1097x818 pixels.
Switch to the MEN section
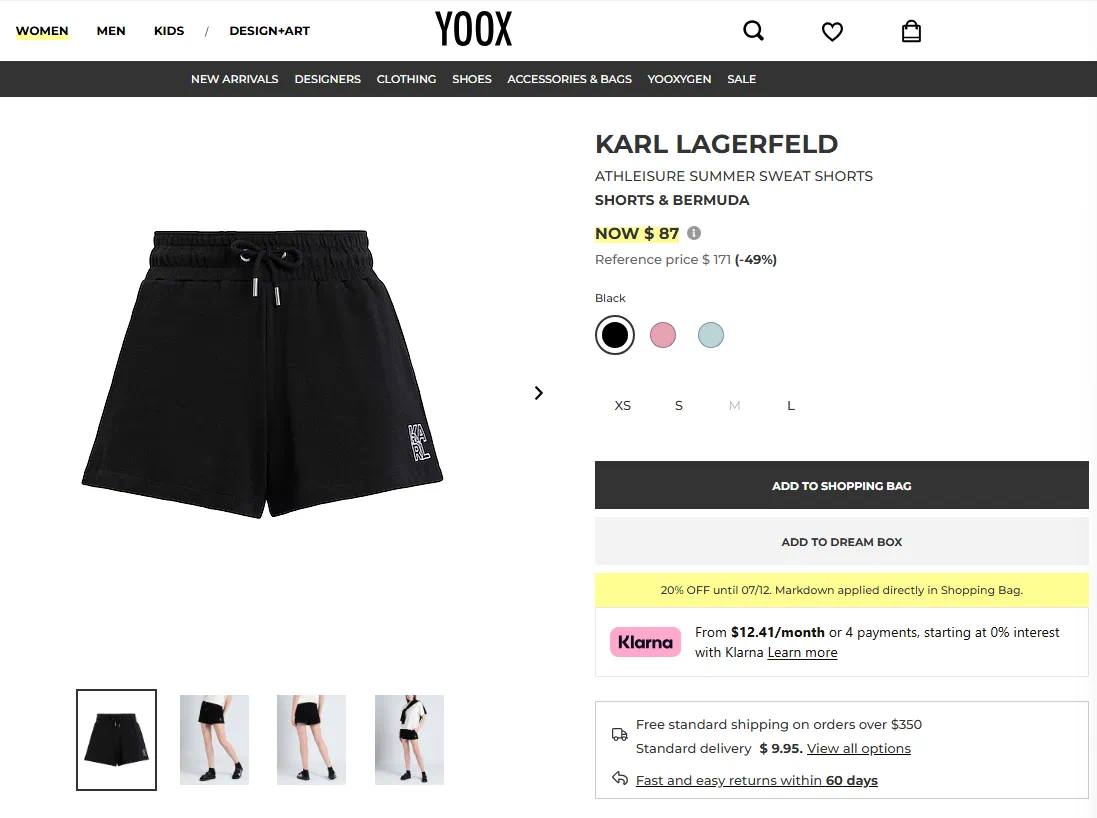click(x=111, y=31)
